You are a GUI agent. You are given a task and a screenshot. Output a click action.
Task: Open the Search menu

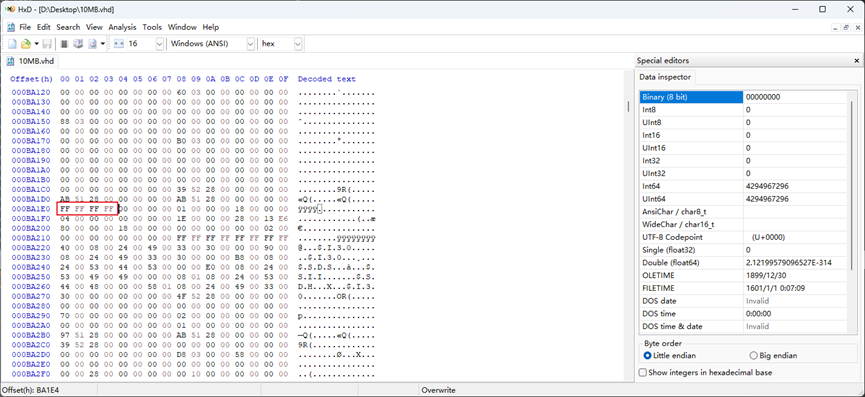point(68,27)
